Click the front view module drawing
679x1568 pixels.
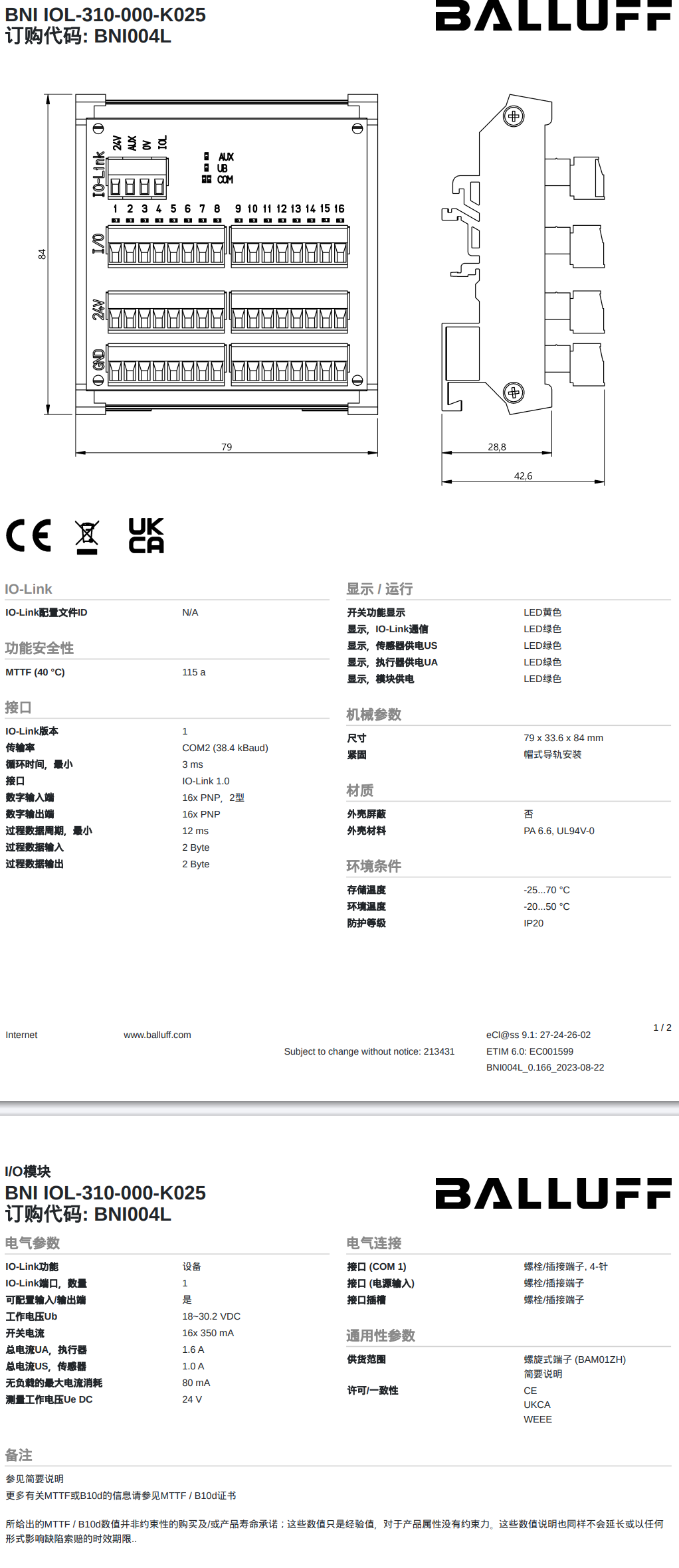click(x=227, y=254)
